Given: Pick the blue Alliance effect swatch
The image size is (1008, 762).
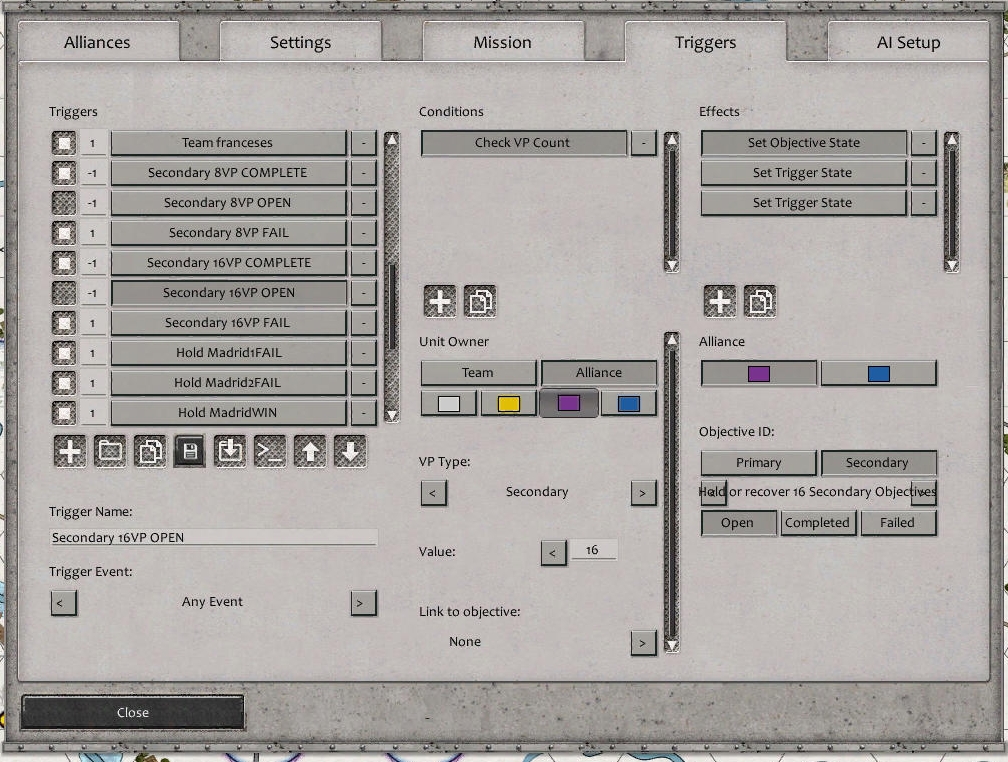Looking at the screenshot, I should 879,374.
